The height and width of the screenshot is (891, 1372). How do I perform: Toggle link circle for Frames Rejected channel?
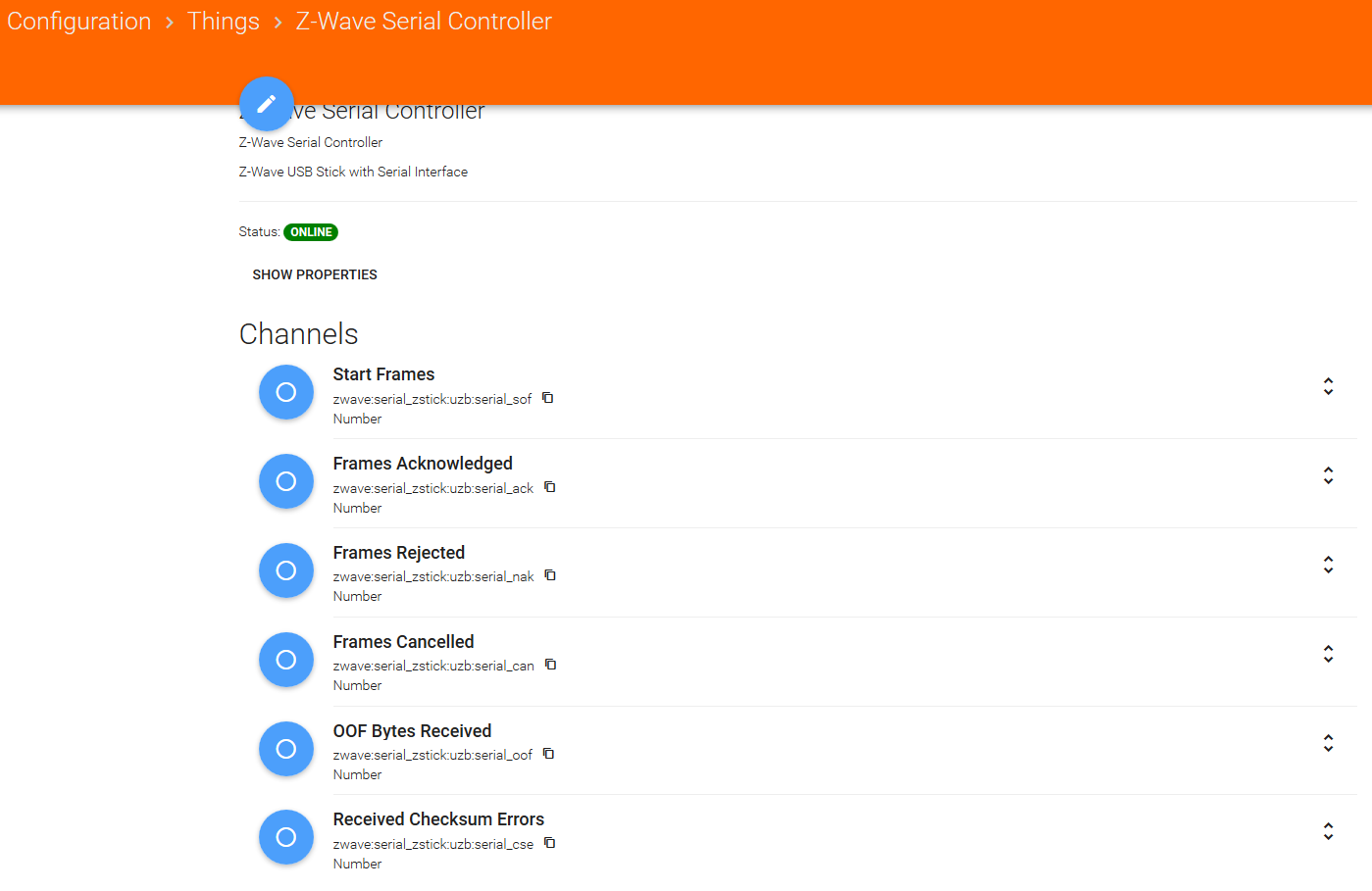point(286,570)
